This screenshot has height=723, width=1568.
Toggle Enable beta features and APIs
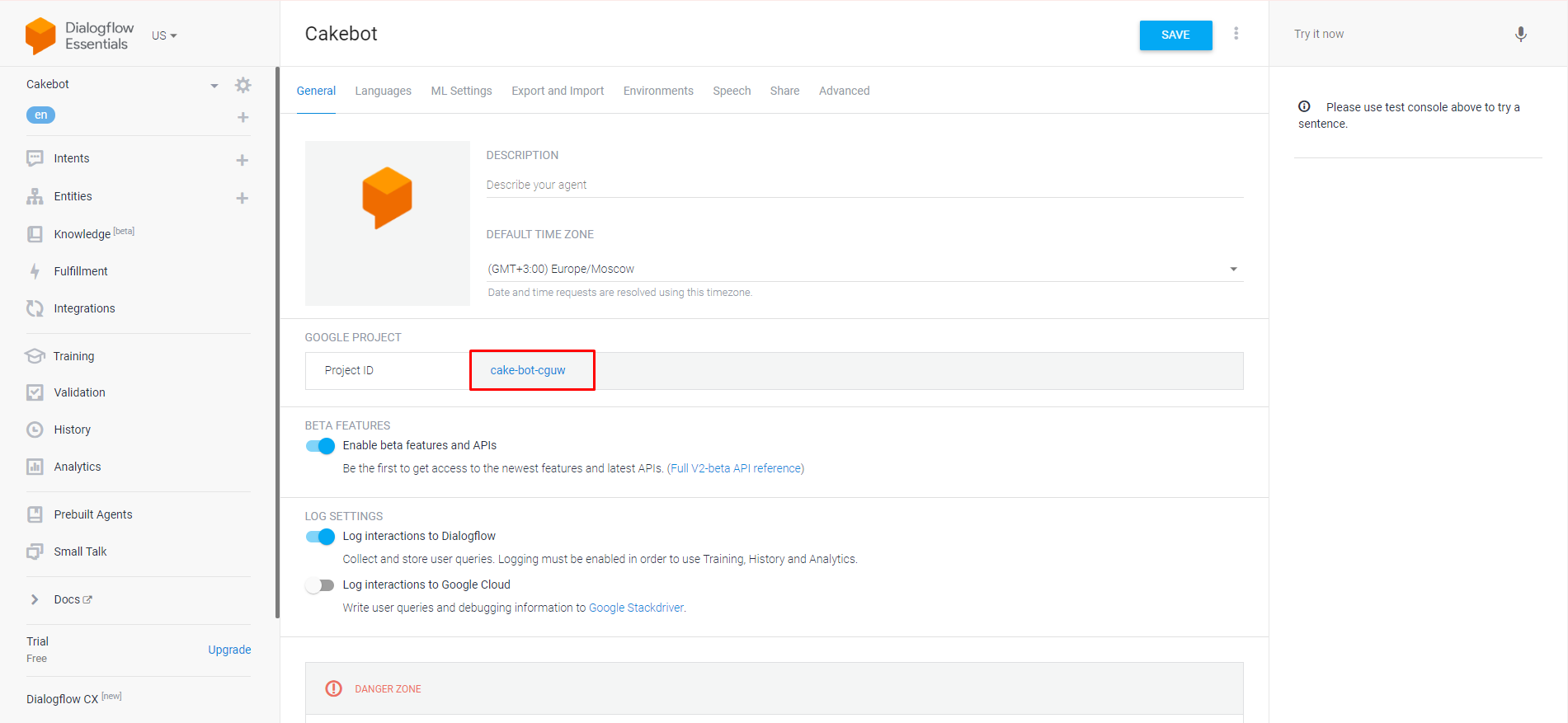pyautogui.click(x=320, y=446)
